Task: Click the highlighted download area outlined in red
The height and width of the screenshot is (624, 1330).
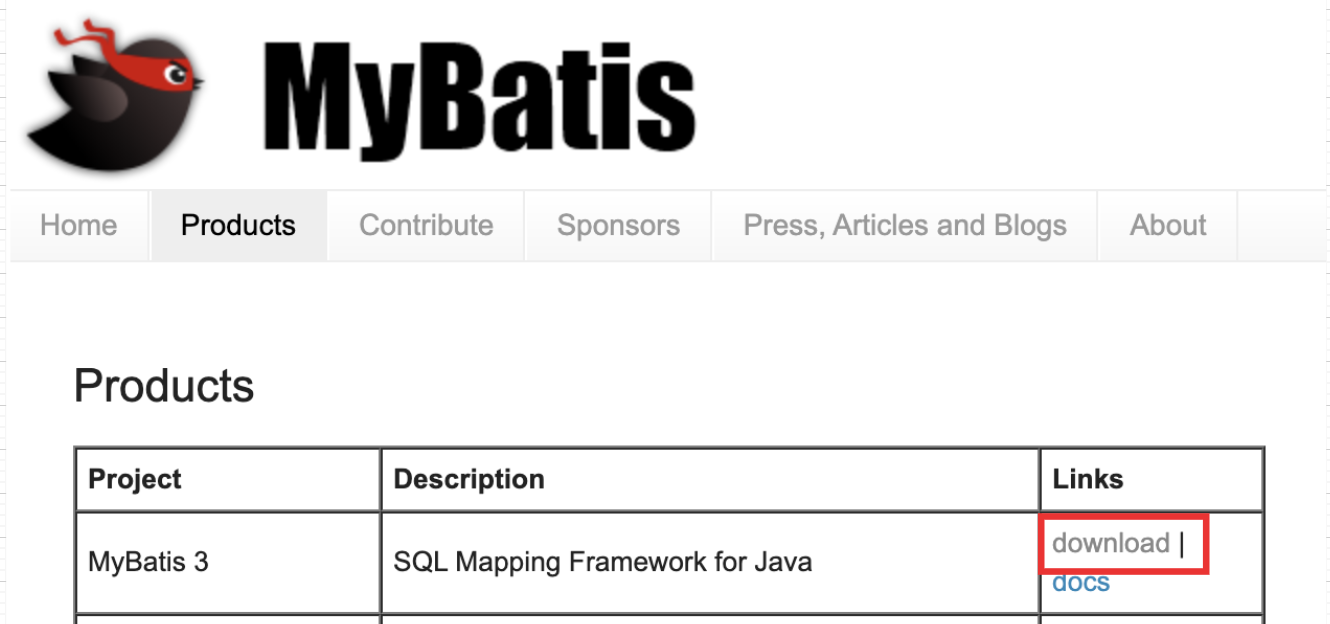Action: 1123,546
